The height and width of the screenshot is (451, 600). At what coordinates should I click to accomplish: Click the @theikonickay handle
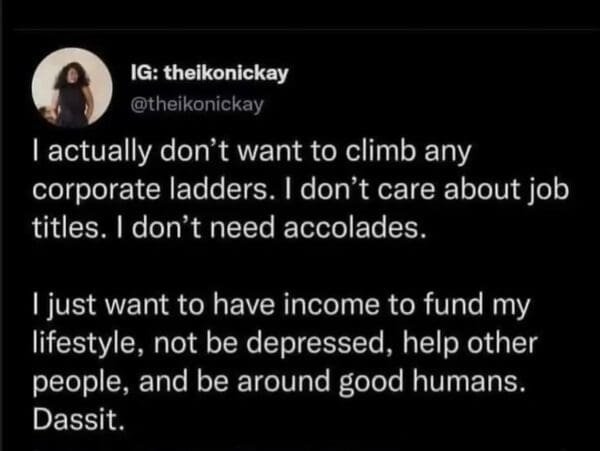coord(192,99)
